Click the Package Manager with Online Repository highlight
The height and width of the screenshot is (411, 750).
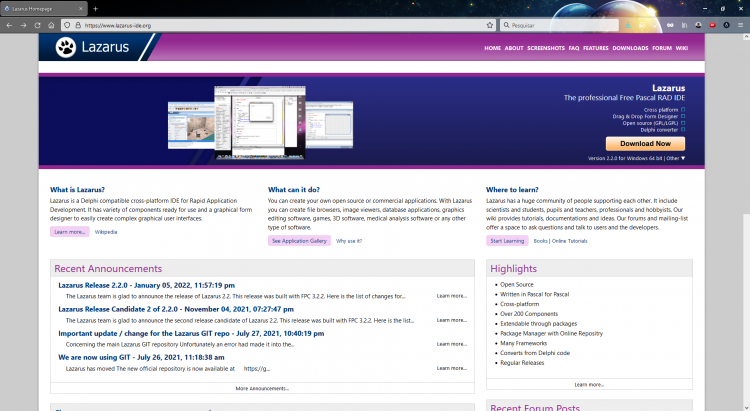click(551, 333)
